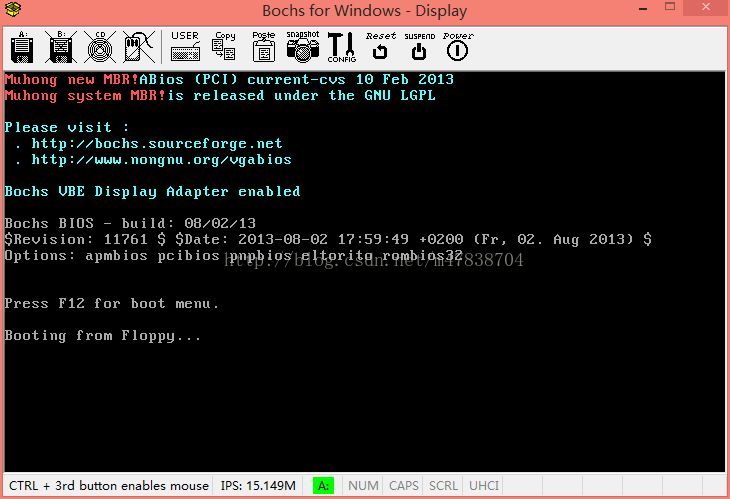Click the USER keyboard shortcut button
This screenshot has height=499, width=730.
[x=185, y=46]
